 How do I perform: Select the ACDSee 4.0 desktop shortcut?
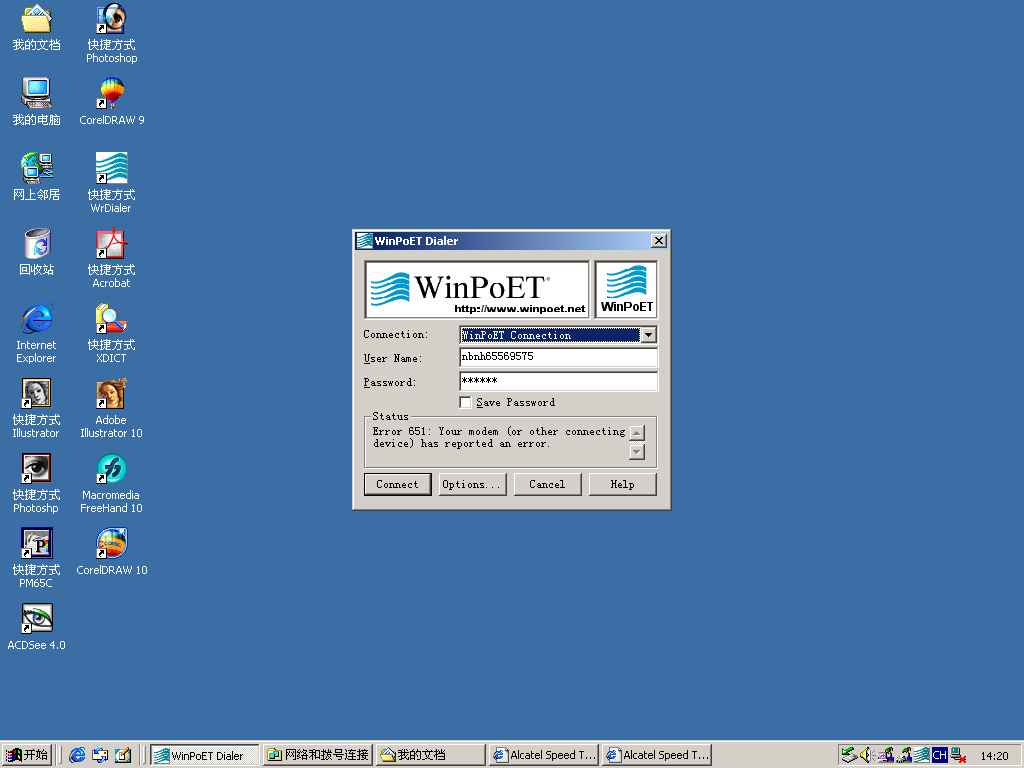[37, 628]
